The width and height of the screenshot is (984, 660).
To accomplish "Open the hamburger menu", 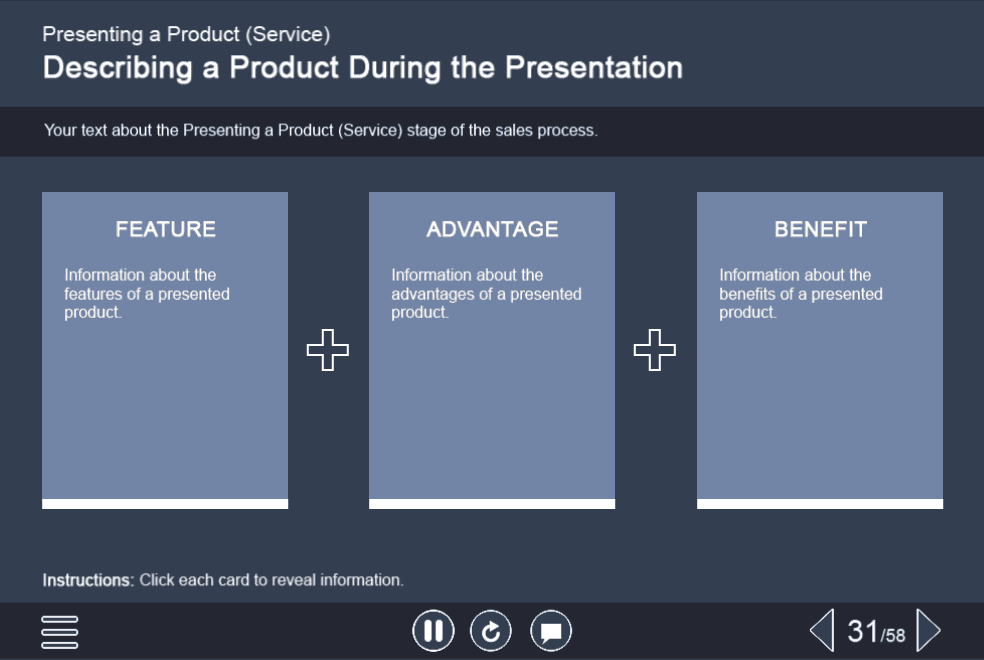I will (60, 631).
